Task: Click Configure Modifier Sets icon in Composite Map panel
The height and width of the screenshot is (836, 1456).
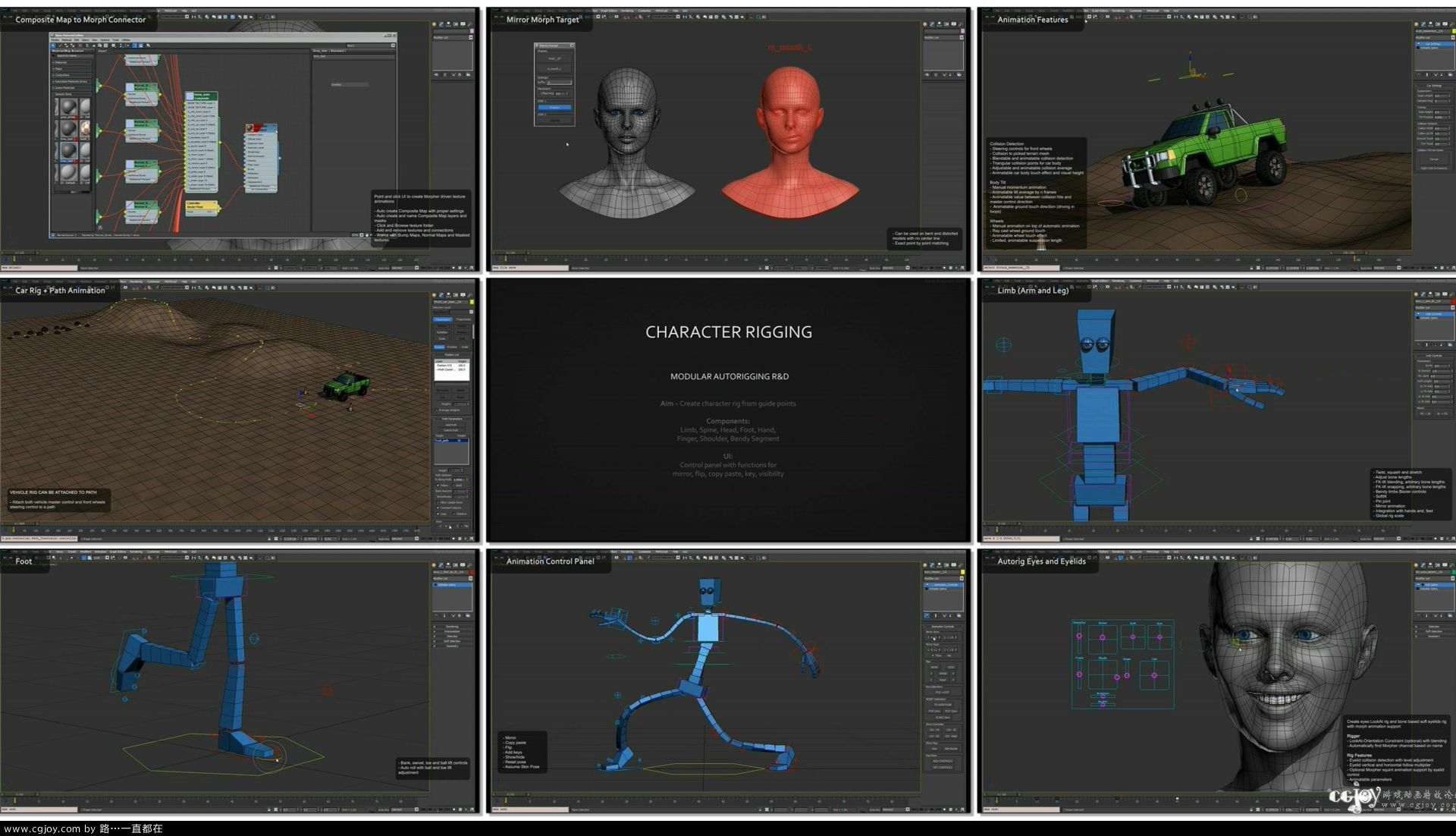Action: 468,75
